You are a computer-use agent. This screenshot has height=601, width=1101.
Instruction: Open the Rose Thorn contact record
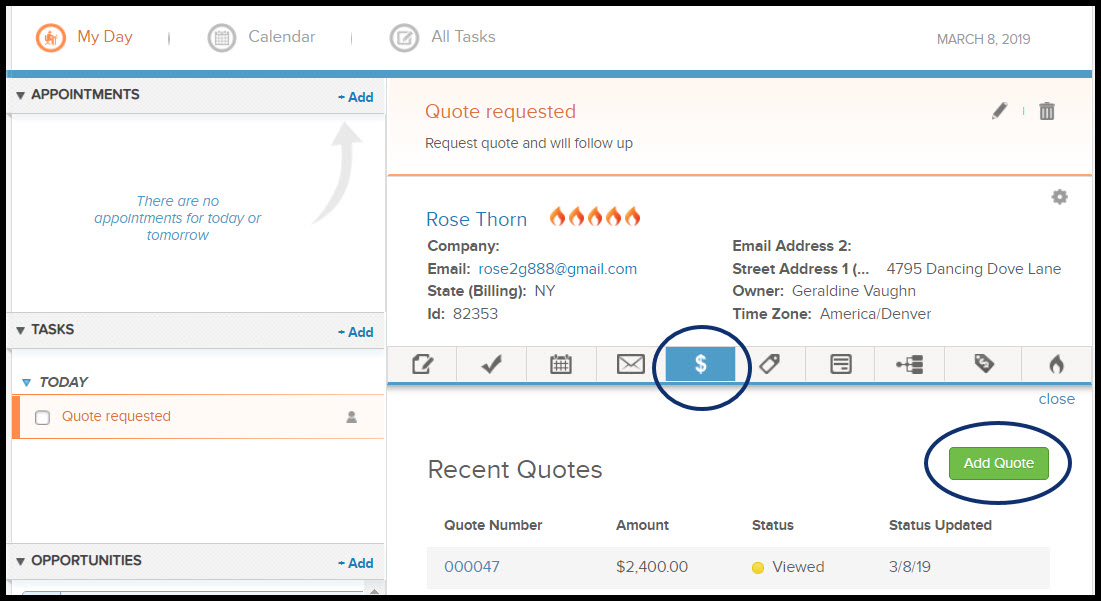tap(476, 220)
